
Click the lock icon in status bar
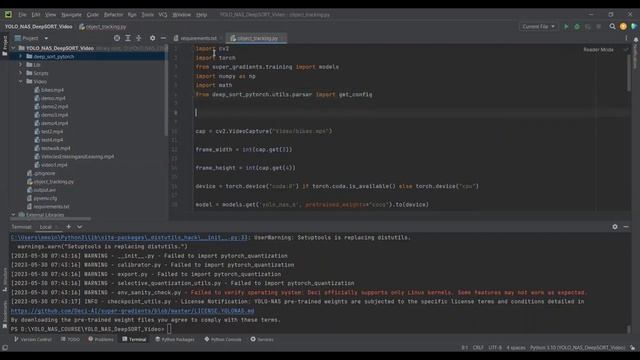(x=632, y=348)
